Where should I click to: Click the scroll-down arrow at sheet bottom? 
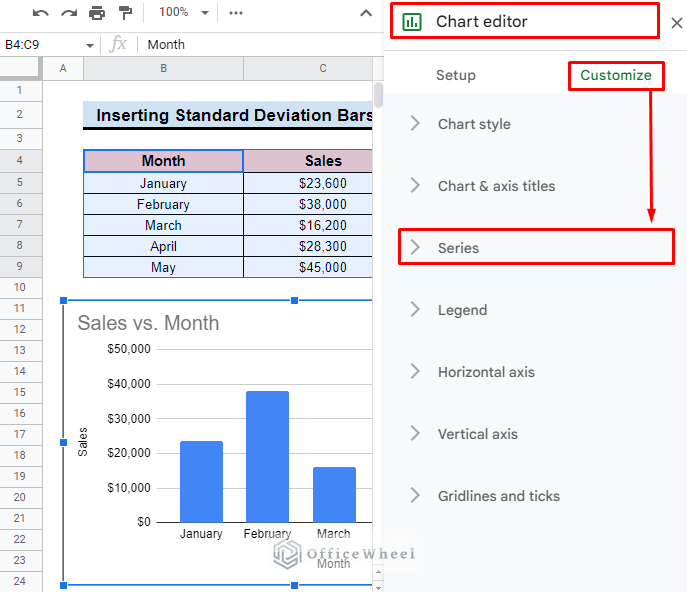(x=378, y=587)
